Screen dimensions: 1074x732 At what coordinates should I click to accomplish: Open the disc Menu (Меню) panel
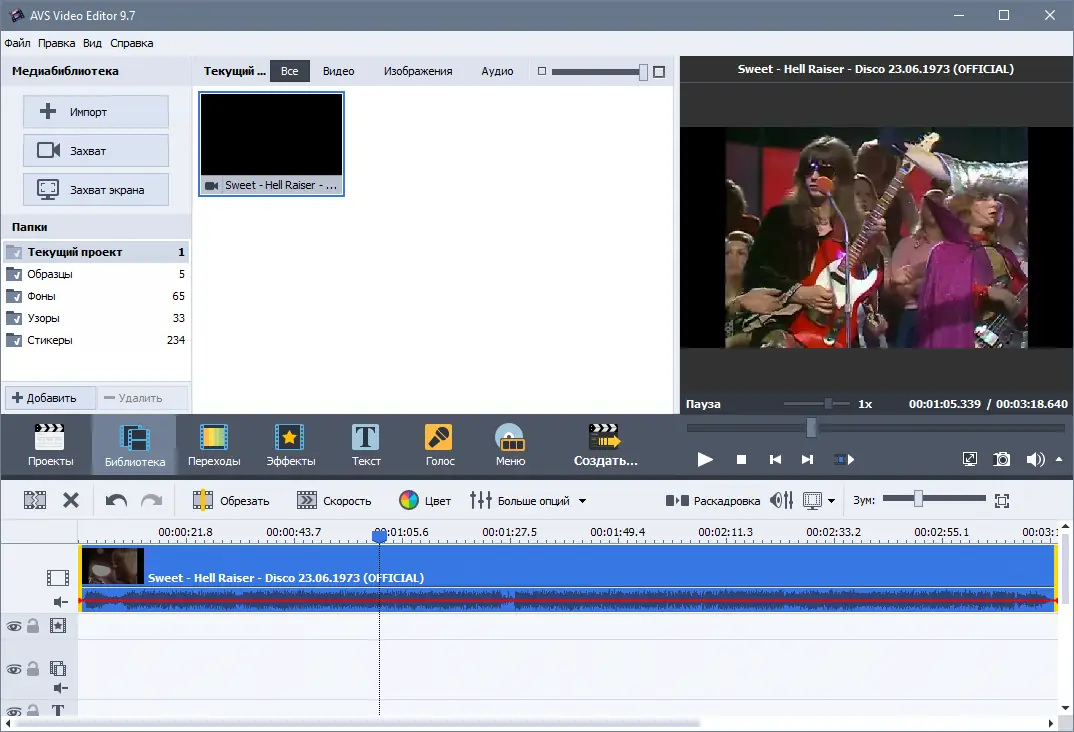[x=510, y=444]
